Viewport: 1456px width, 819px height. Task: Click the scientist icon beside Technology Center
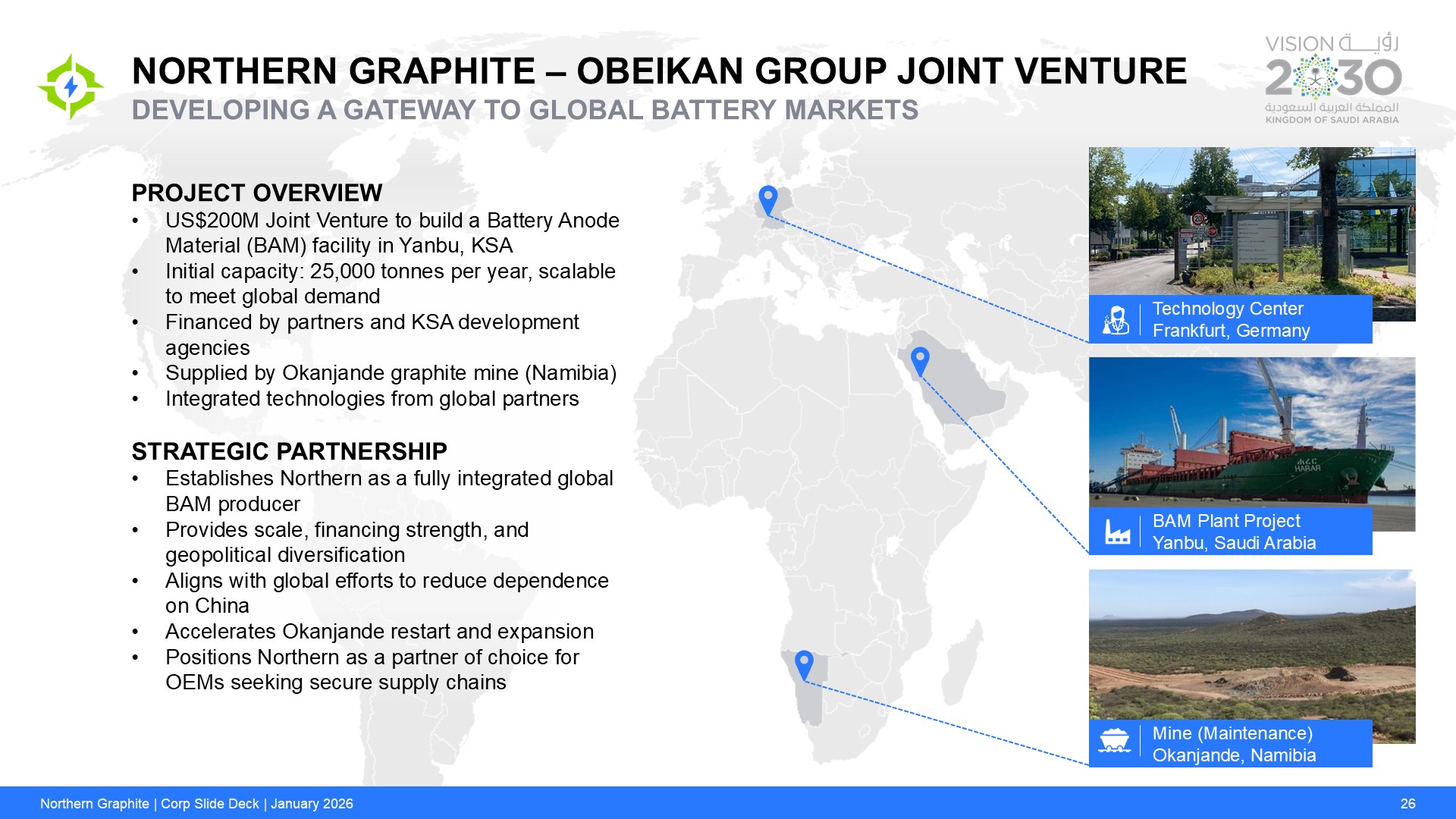(1116, 320)
